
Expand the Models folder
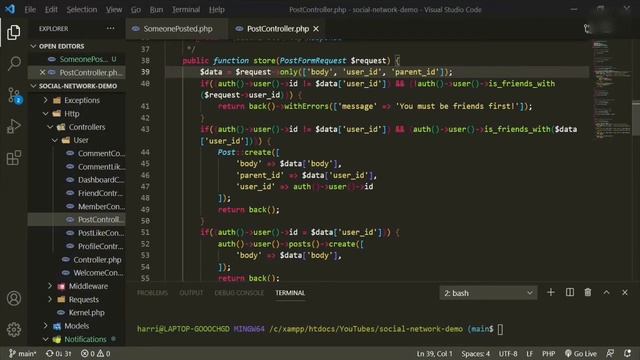pos(76,326)
